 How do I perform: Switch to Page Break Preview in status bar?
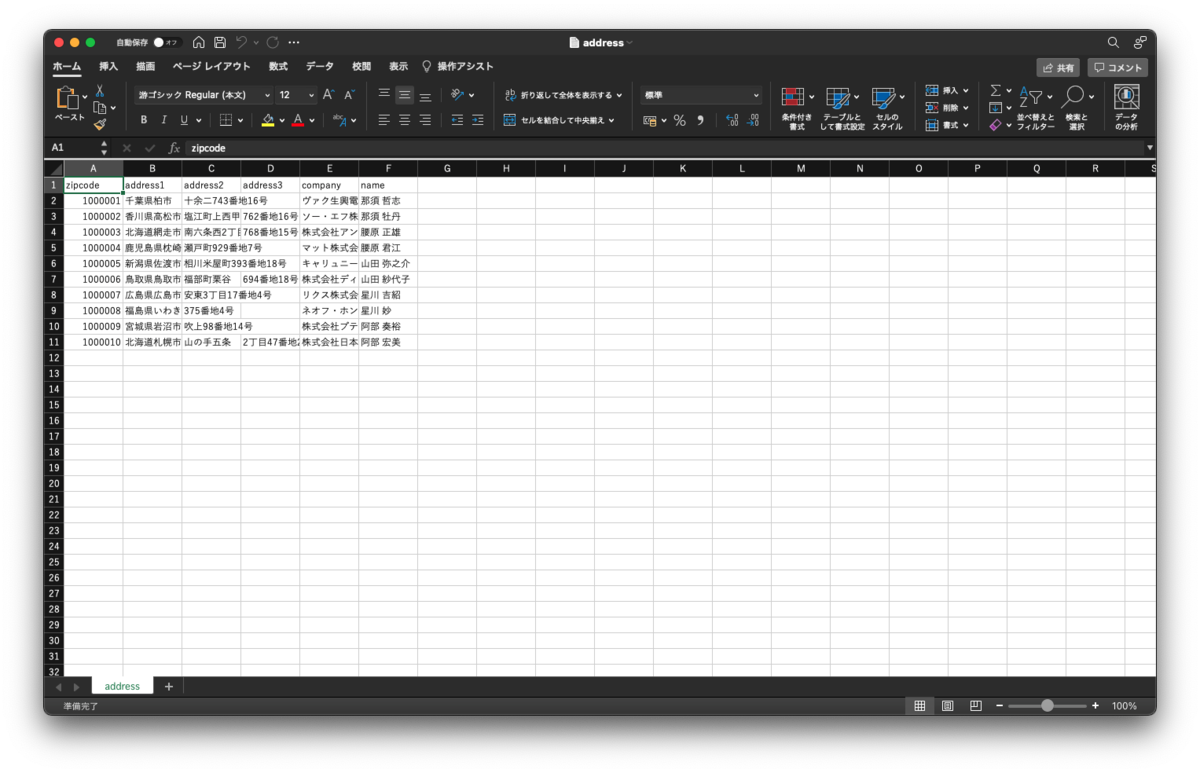point(975,705)
